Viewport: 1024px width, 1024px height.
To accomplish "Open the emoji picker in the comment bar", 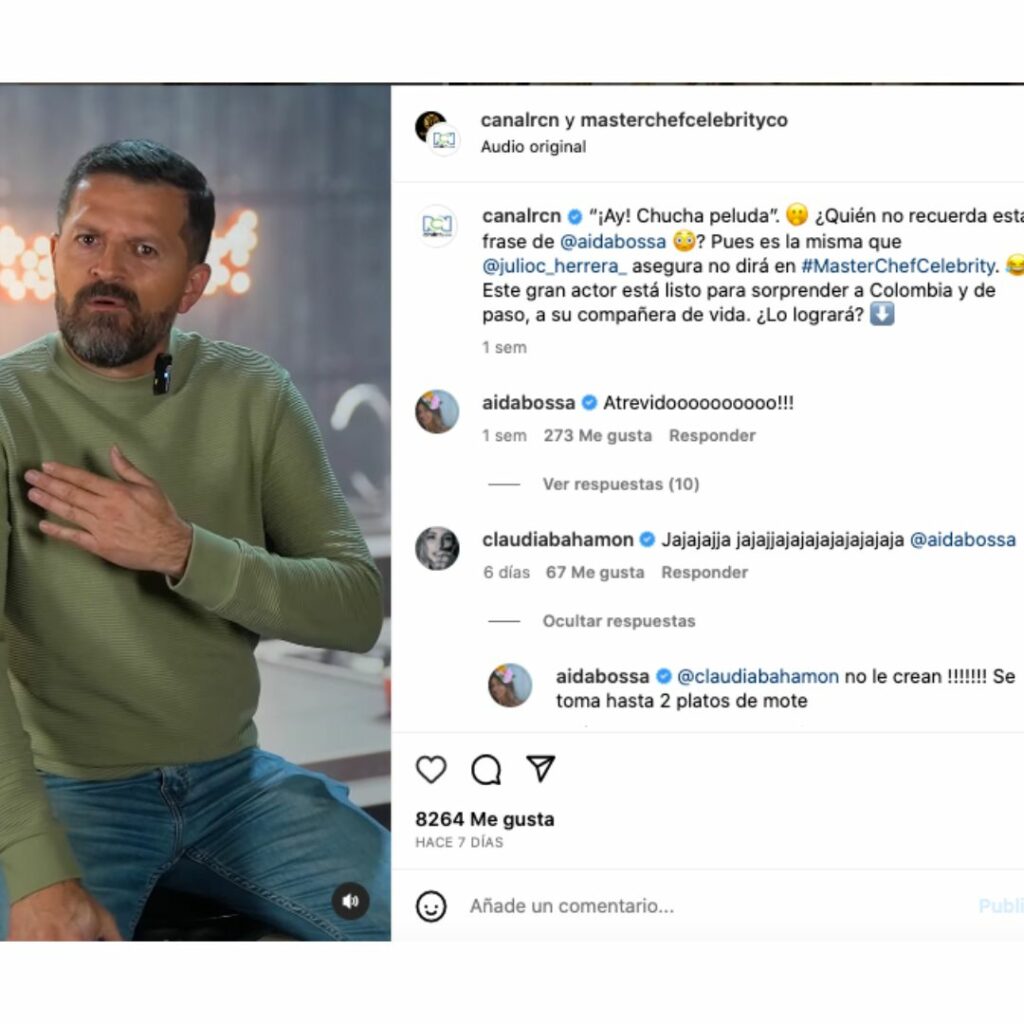I will (x=431, y=907).
